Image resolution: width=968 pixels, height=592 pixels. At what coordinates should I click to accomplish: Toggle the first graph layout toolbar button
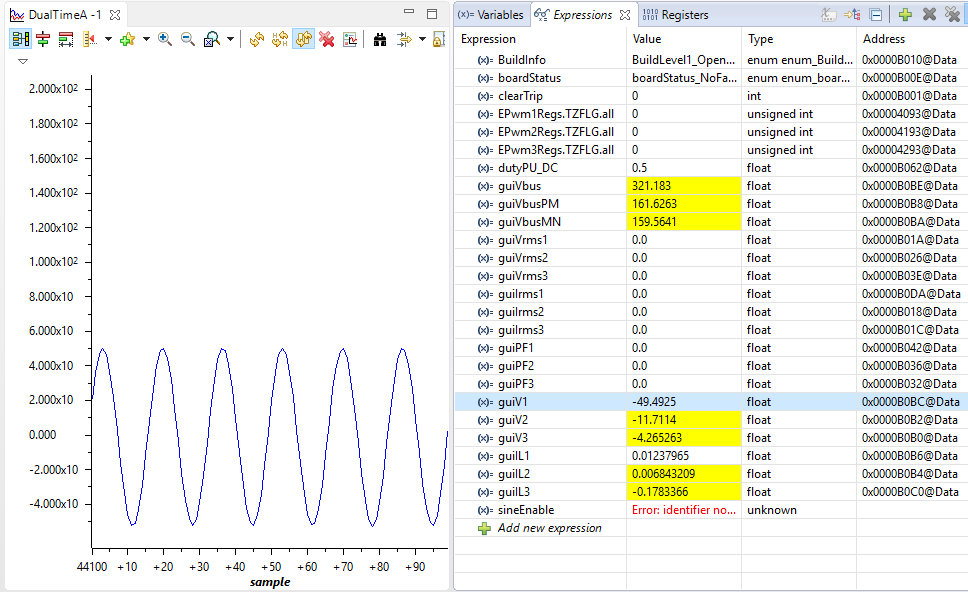(x=21, y=39)
